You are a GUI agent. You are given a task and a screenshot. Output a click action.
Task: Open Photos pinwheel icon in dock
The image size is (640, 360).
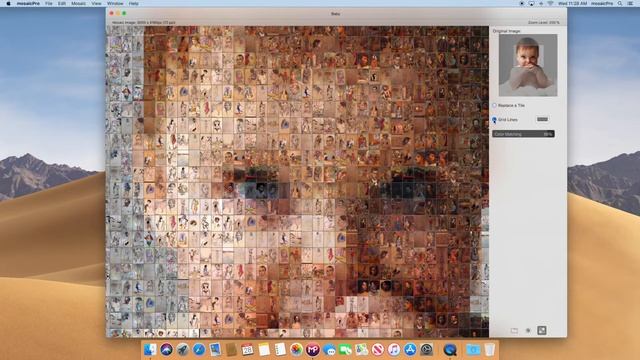(296, 350)
